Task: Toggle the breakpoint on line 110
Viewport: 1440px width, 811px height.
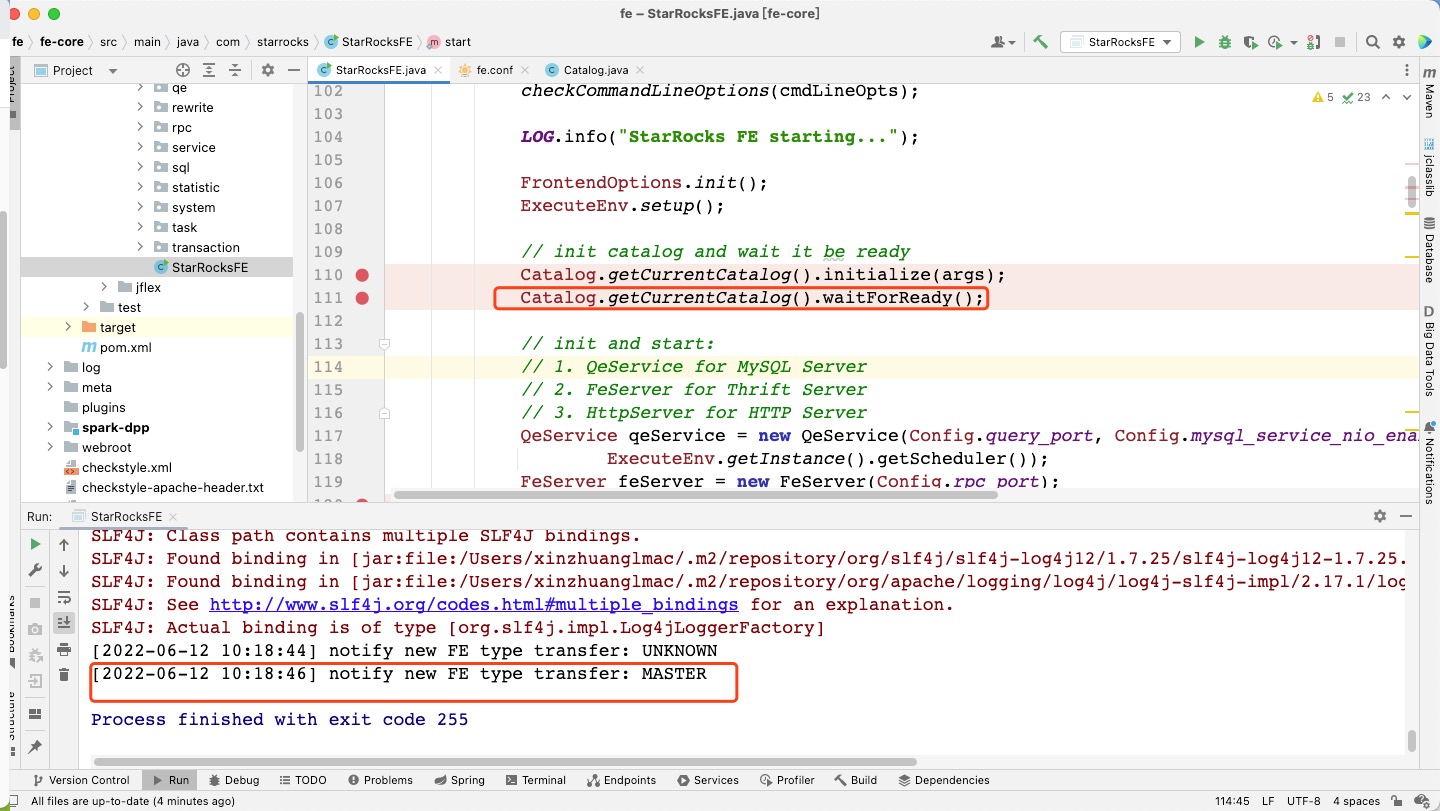Action: pos(362,275)
